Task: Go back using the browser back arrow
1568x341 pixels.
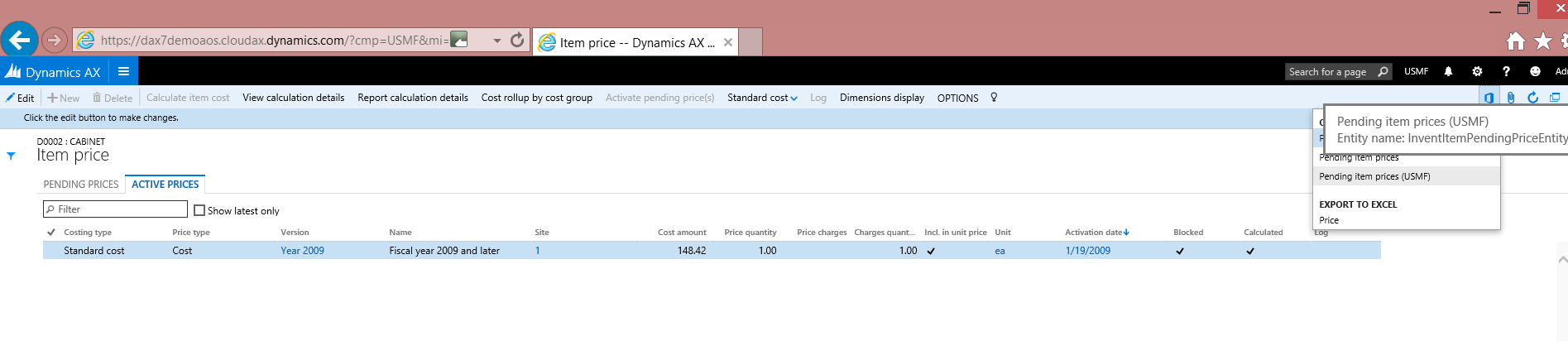Action: coord(20,39)
